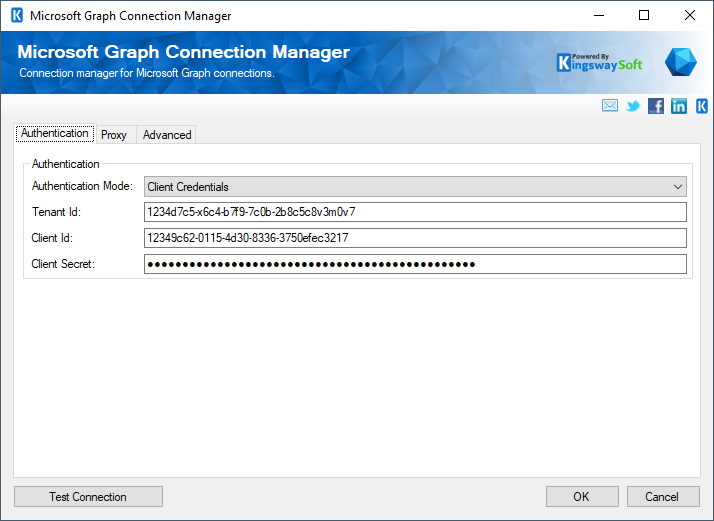Image resolution: width=714 pixels, height=521 pixels.
Task: Click the Client Secret label
Action: click(x=63, y=264)
